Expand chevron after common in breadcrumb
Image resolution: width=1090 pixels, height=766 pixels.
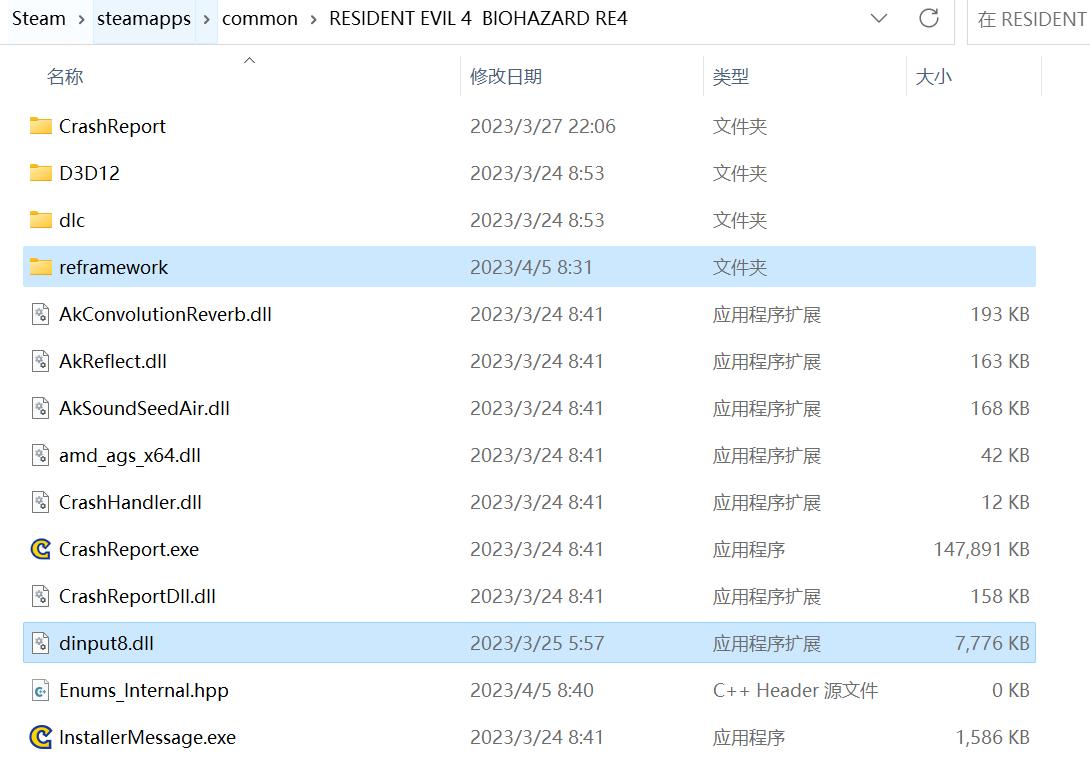pos(314,19)
